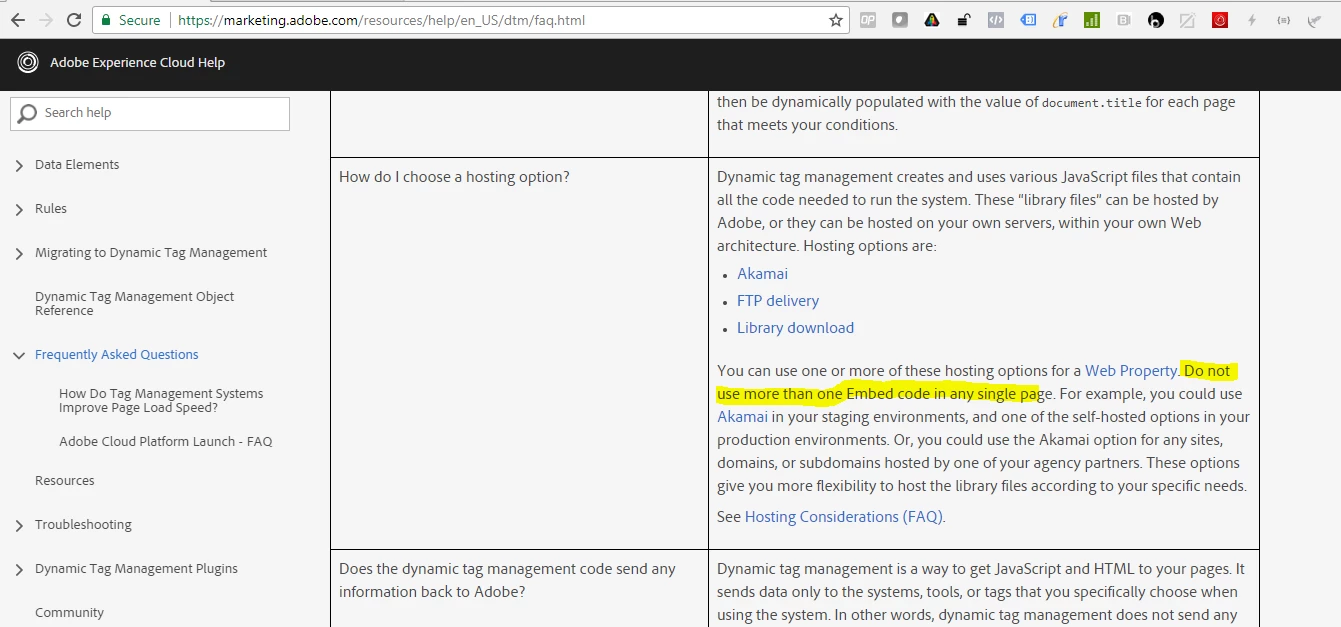The width and height of the screenshot is (1341, 627).
Task: Open the red square extension icon
Action: 1220,20
